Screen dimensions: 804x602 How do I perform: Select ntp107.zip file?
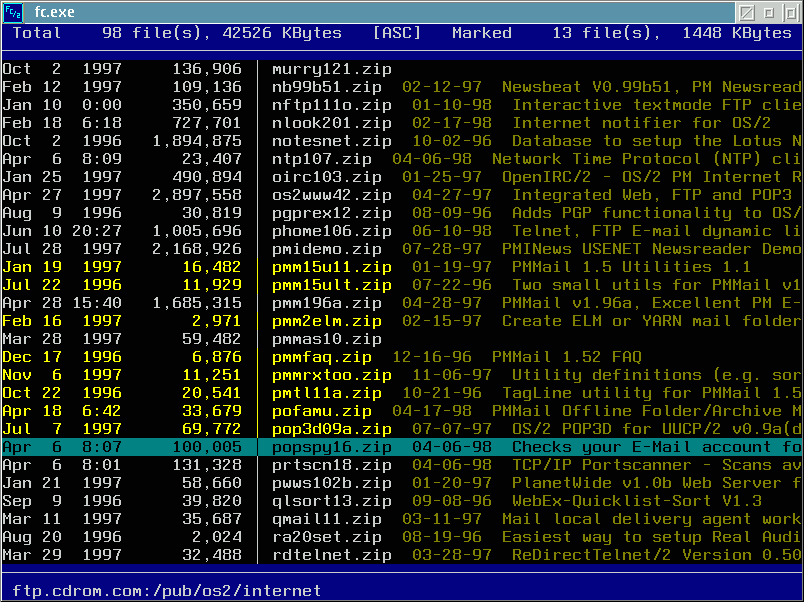tap(321, 159)
